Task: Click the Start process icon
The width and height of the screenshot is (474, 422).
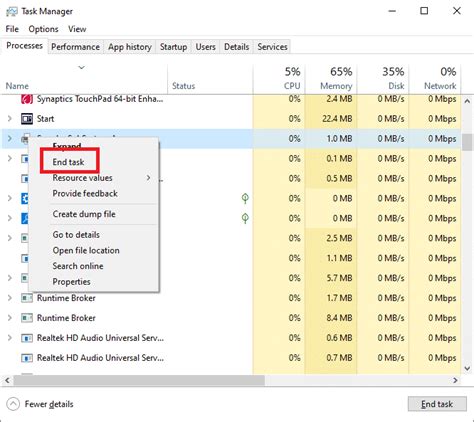Action: pos(27,119)
